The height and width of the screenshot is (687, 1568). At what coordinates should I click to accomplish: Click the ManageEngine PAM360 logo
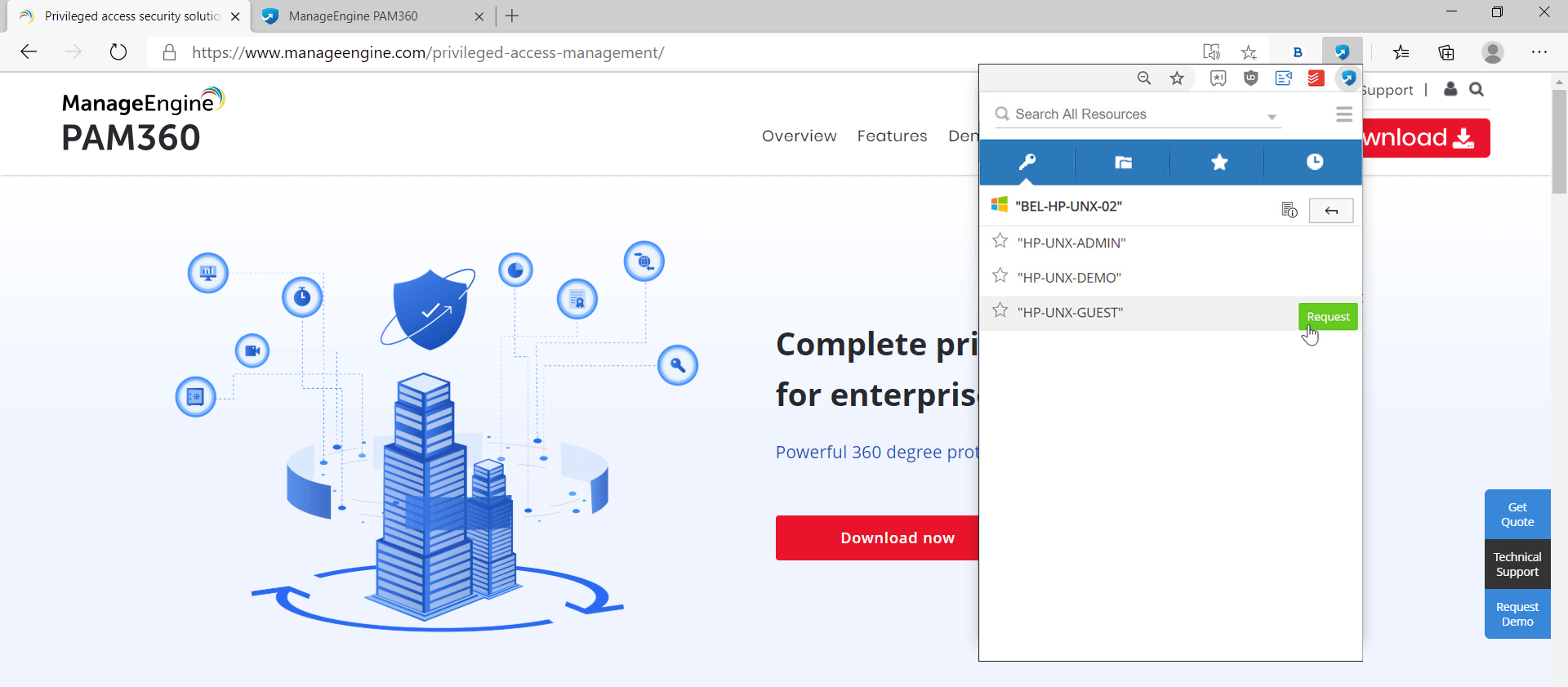pyautogui.click(x=143, y=121)
